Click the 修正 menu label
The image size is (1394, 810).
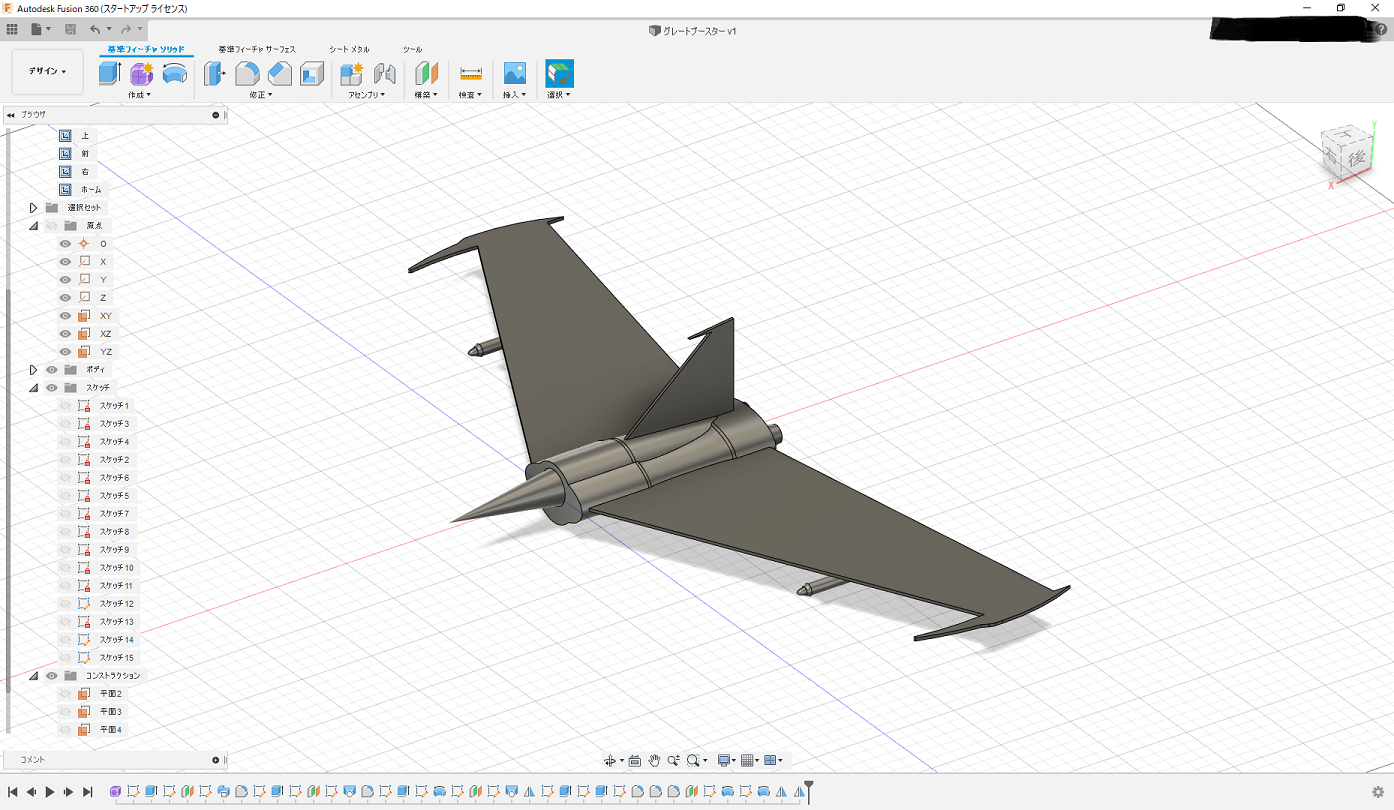pos(260,95)
